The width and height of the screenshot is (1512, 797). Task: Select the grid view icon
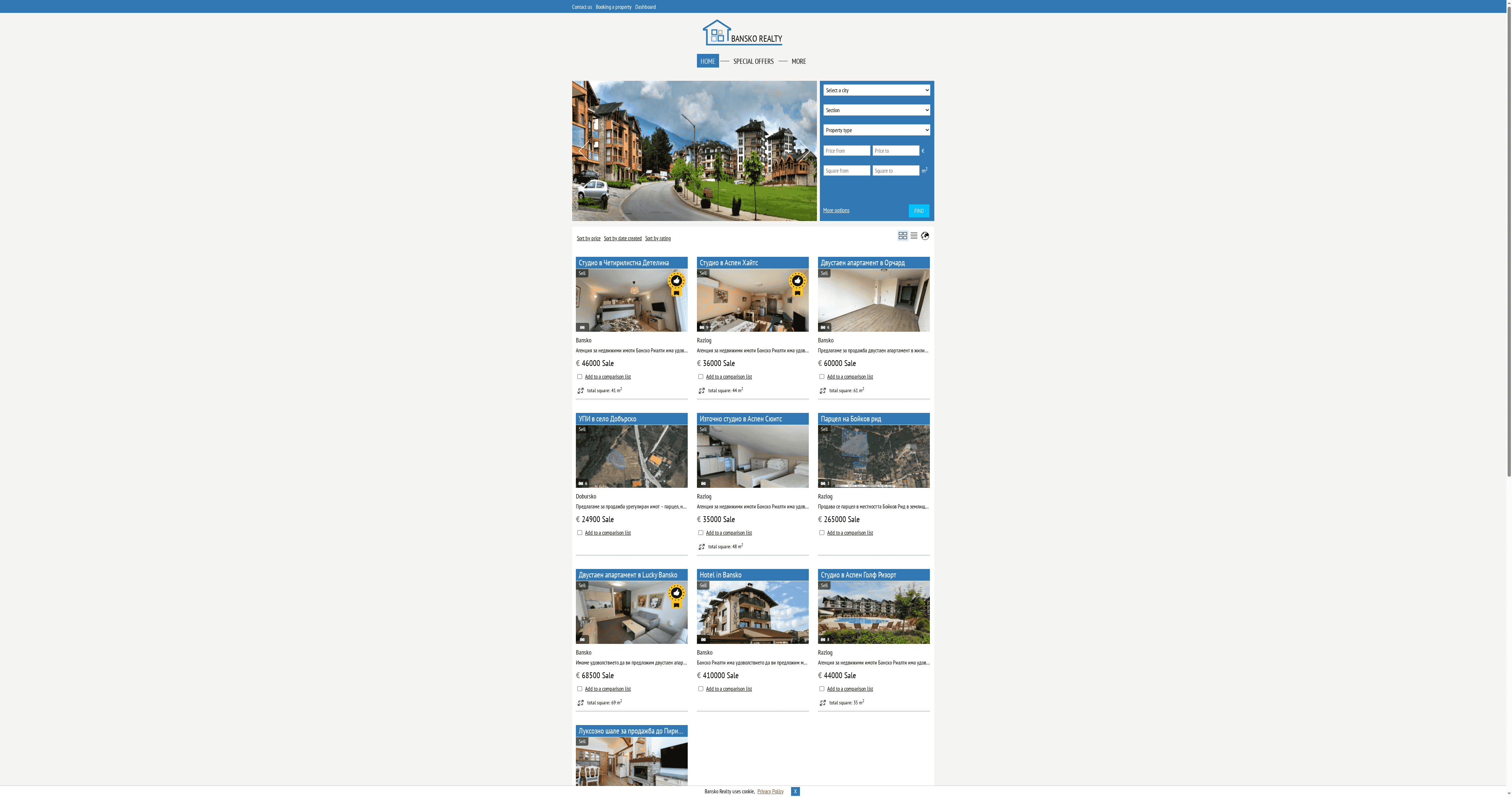click(x=902, y=235)
